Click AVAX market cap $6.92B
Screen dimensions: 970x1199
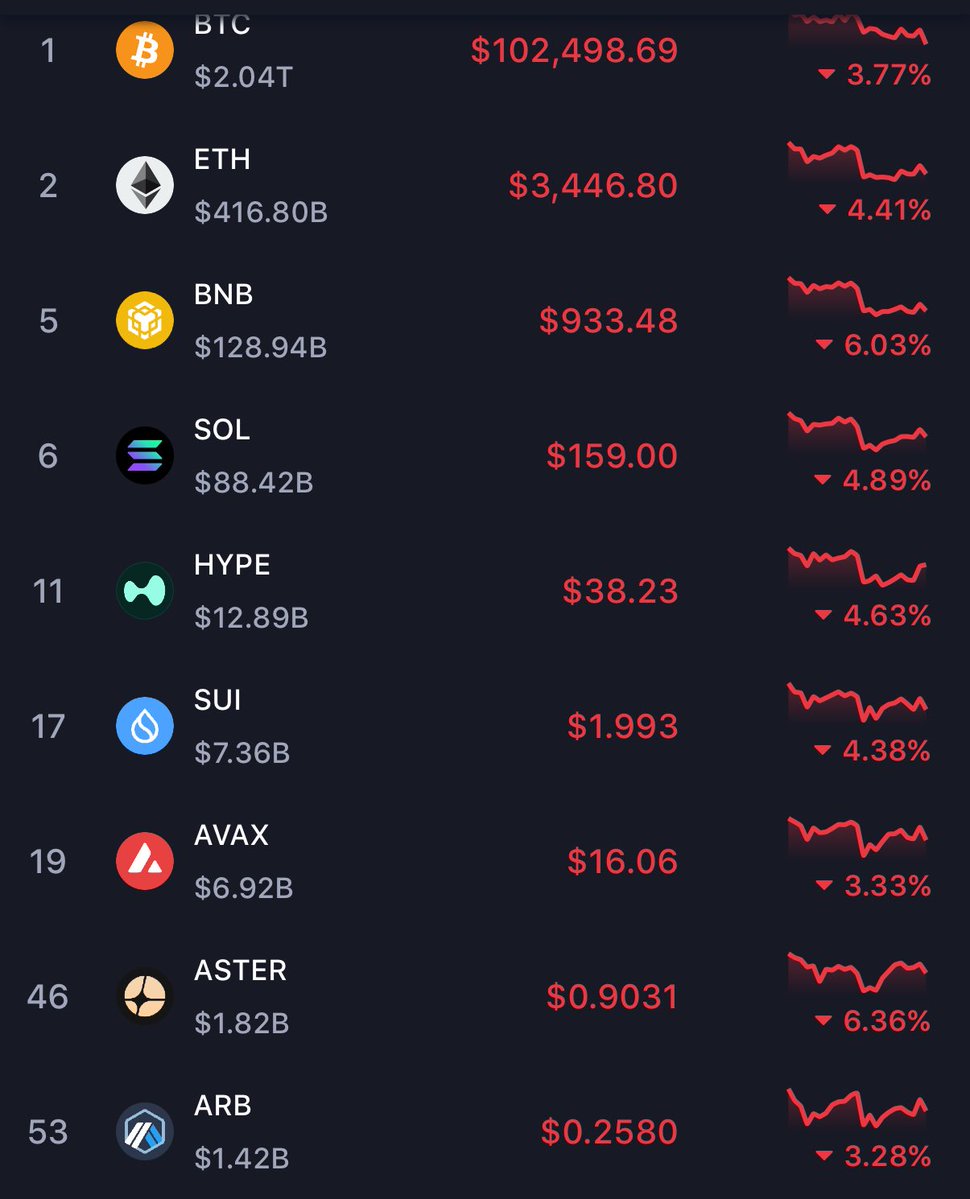[243, 888]
